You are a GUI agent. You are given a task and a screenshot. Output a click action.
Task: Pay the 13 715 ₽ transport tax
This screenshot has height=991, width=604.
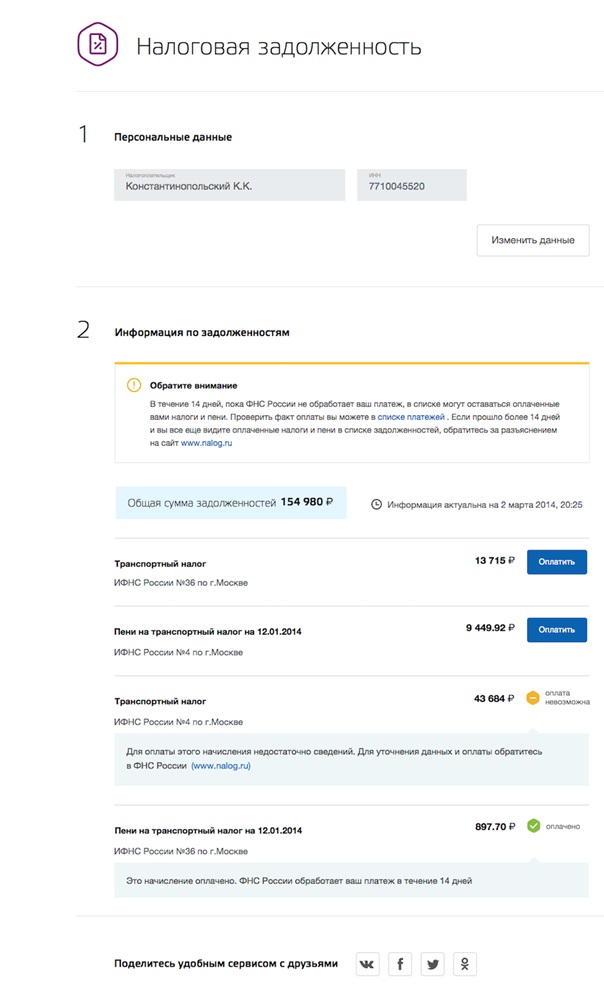click(557, 562)
